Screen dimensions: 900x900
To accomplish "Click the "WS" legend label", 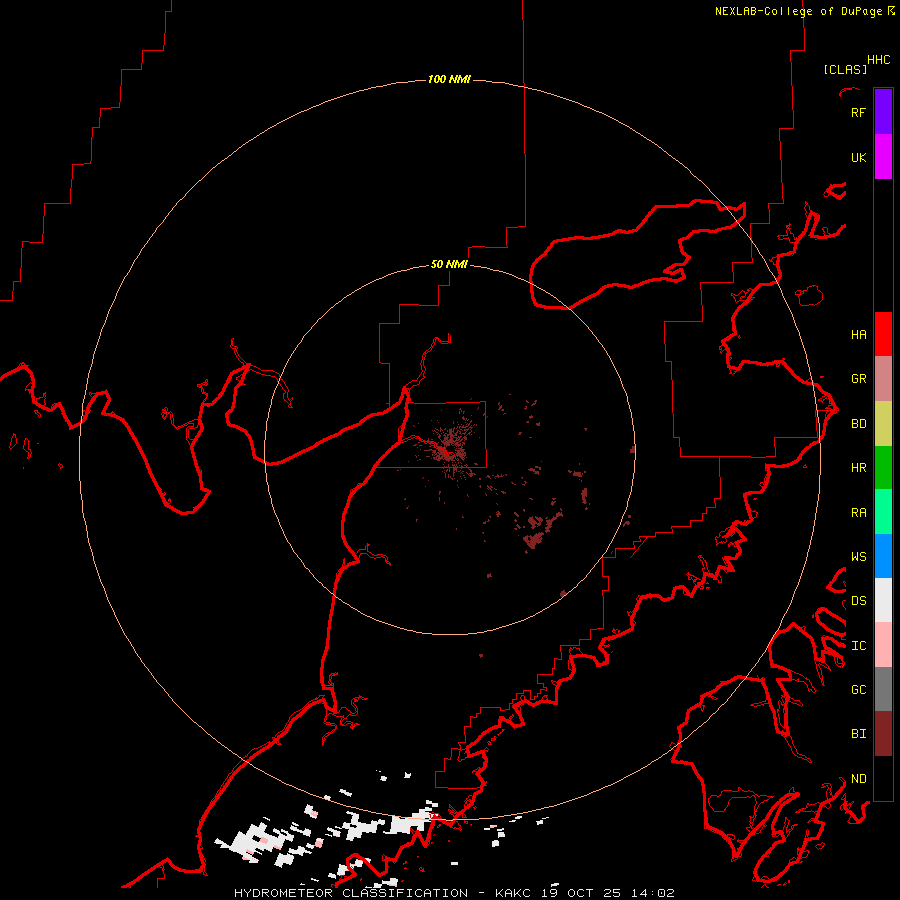I will (x=858, y=557).
